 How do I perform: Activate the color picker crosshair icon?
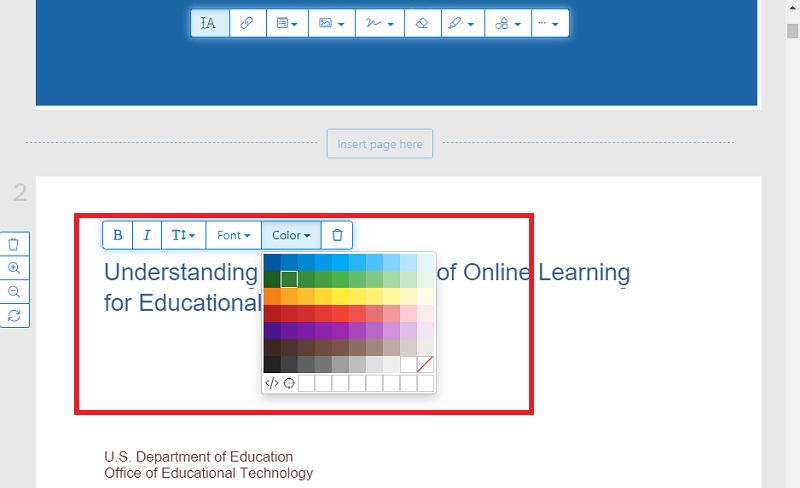pyautogui.click(x=289, y=383)
